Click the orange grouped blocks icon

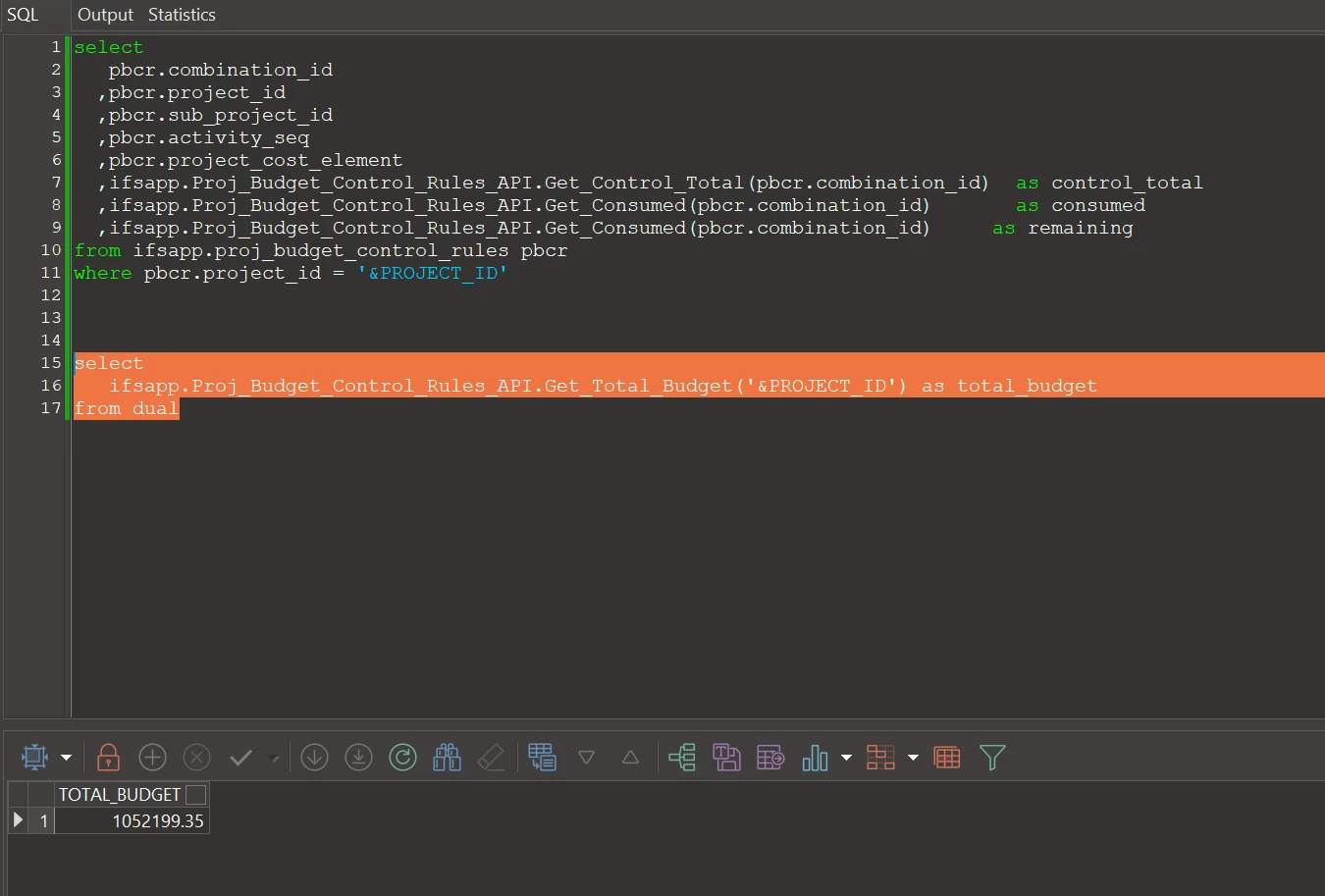[x=880, y=758]
